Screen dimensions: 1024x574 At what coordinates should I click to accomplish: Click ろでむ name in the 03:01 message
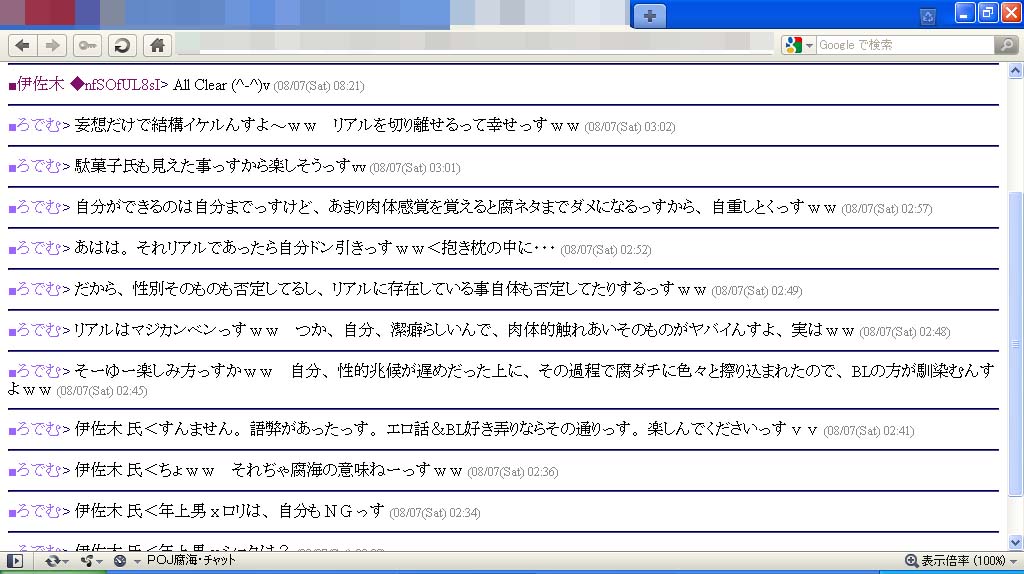point(39,167)
